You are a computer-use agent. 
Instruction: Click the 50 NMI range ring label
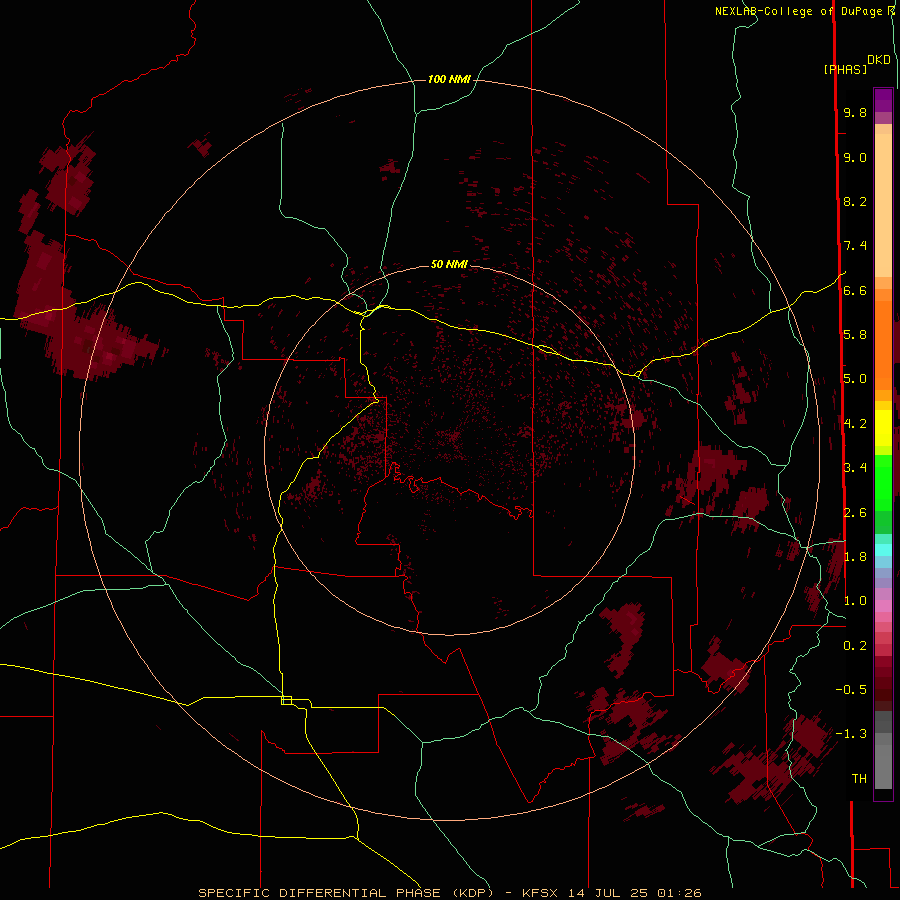[x=449, y=264]
